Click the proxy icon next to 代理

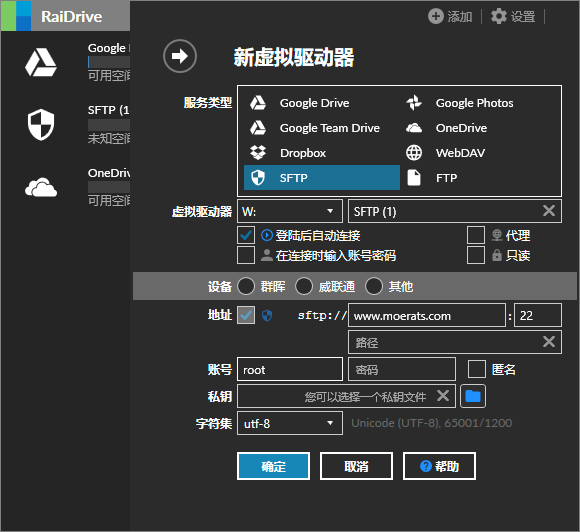coord(497,235)
